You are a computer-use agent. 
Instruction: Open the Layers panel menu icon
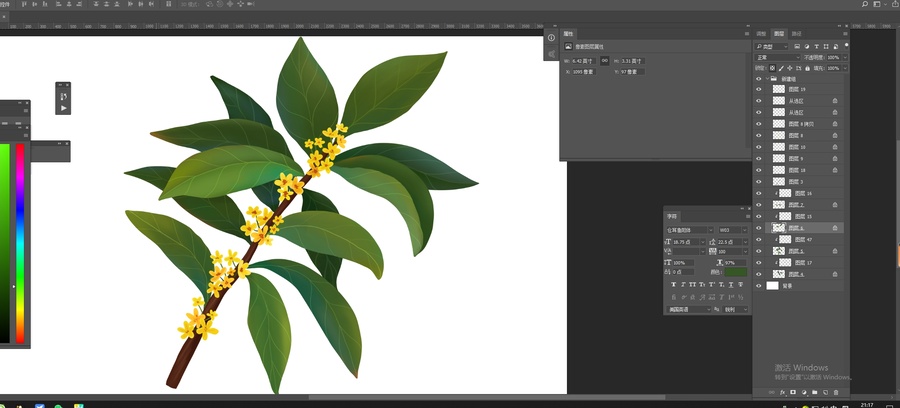coord(845,34)
